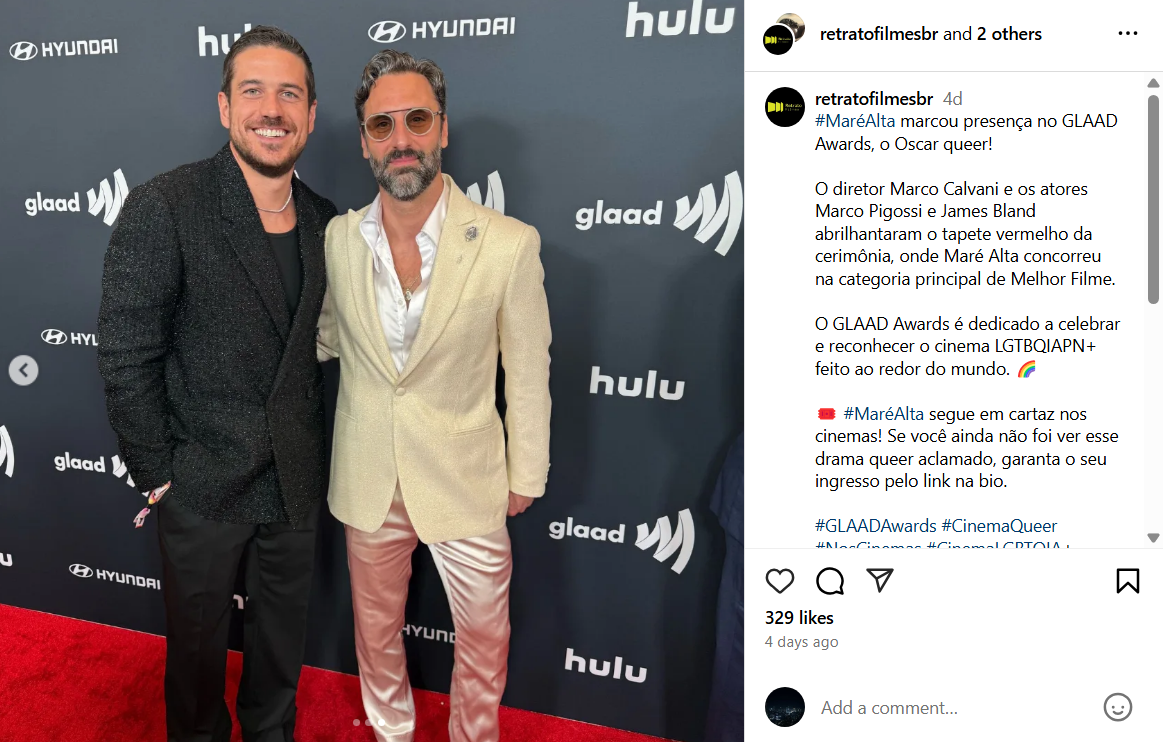Open the #GLAADAwards hashtag
Viewport: 1163px width, 742px height.
[x=875, y=526]
